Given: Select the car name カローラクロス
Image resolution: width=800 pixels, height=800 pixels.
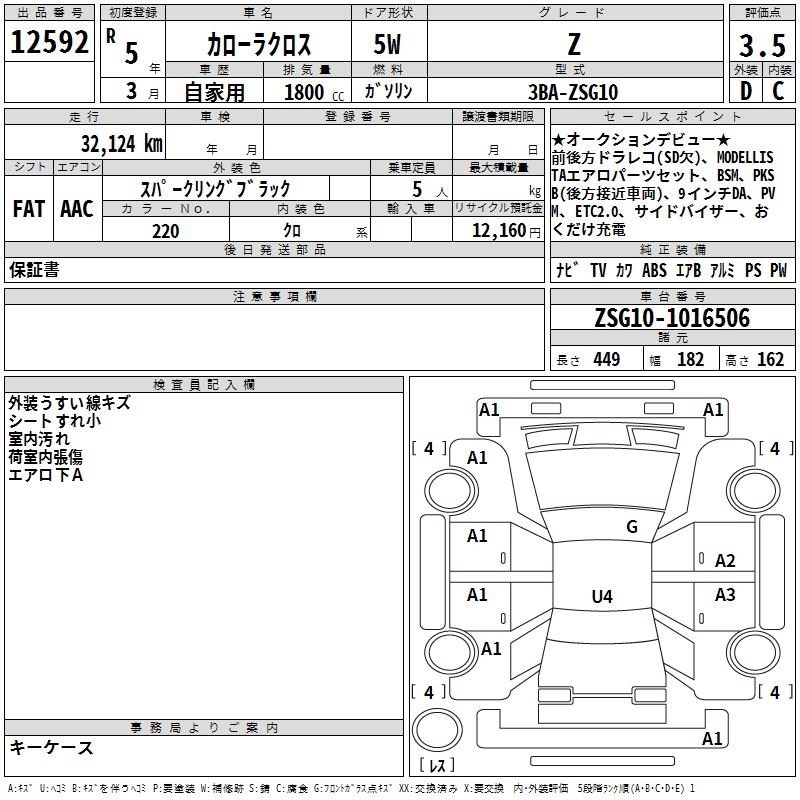Looking at the screenshot, I should tap(259, 44).
